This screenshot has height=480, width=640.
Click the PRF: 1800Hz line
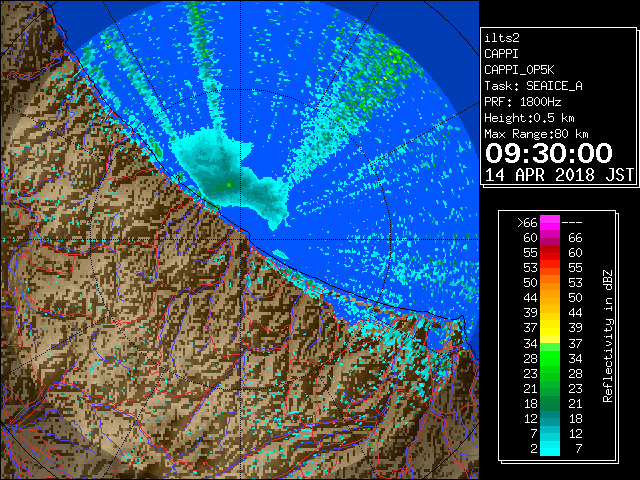(x=522, y=102)
